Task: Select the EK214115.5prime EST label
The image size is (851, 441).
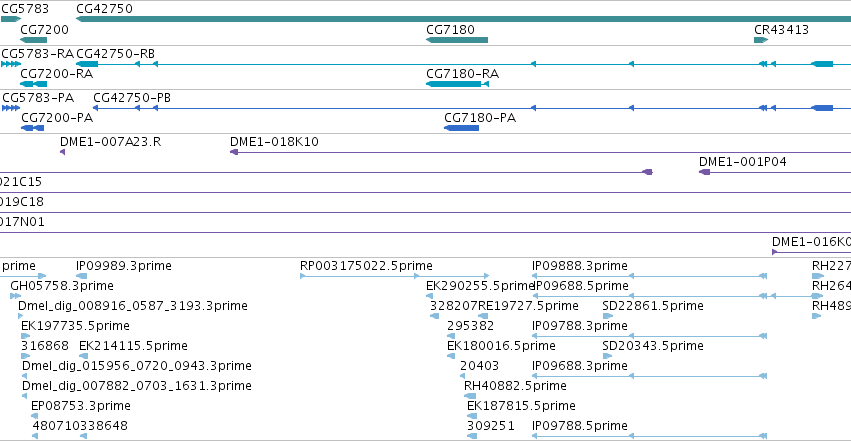Action: pos(133,346)
